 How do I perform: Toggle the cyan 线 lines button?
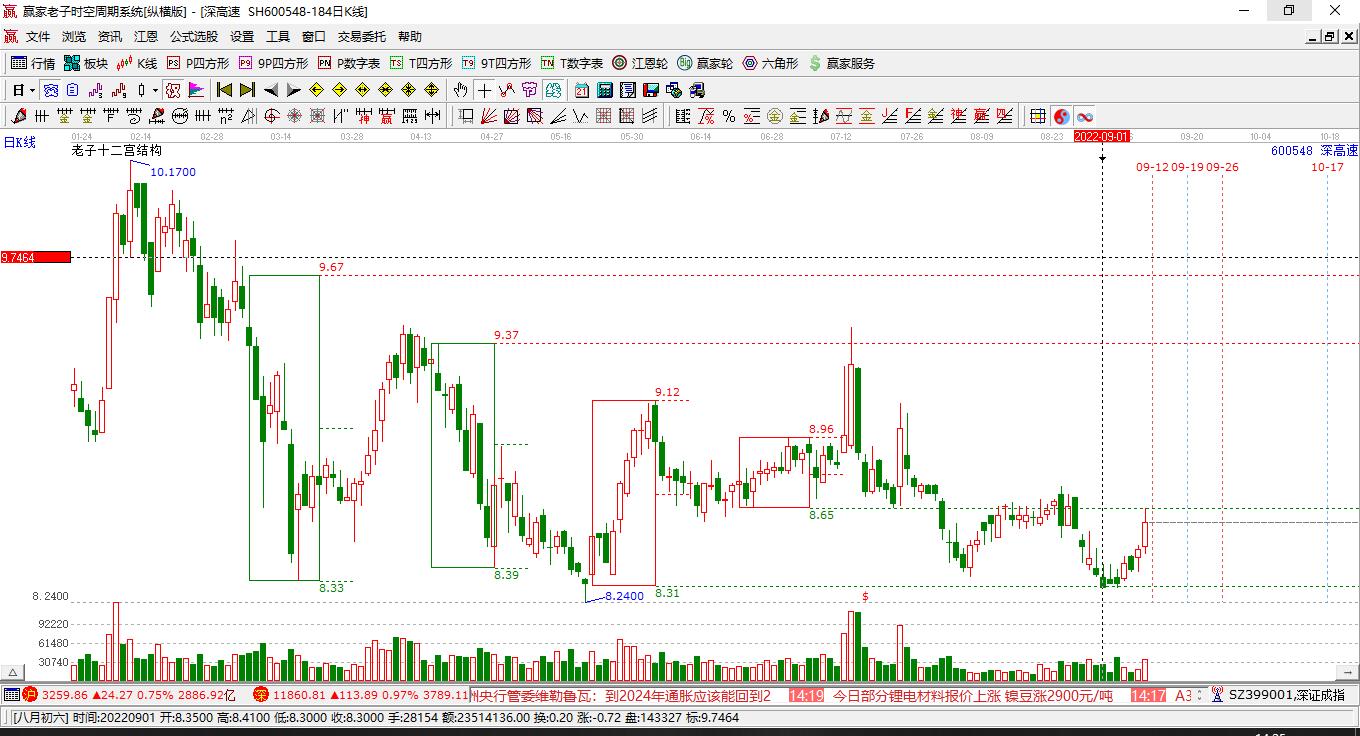(553, 90)
